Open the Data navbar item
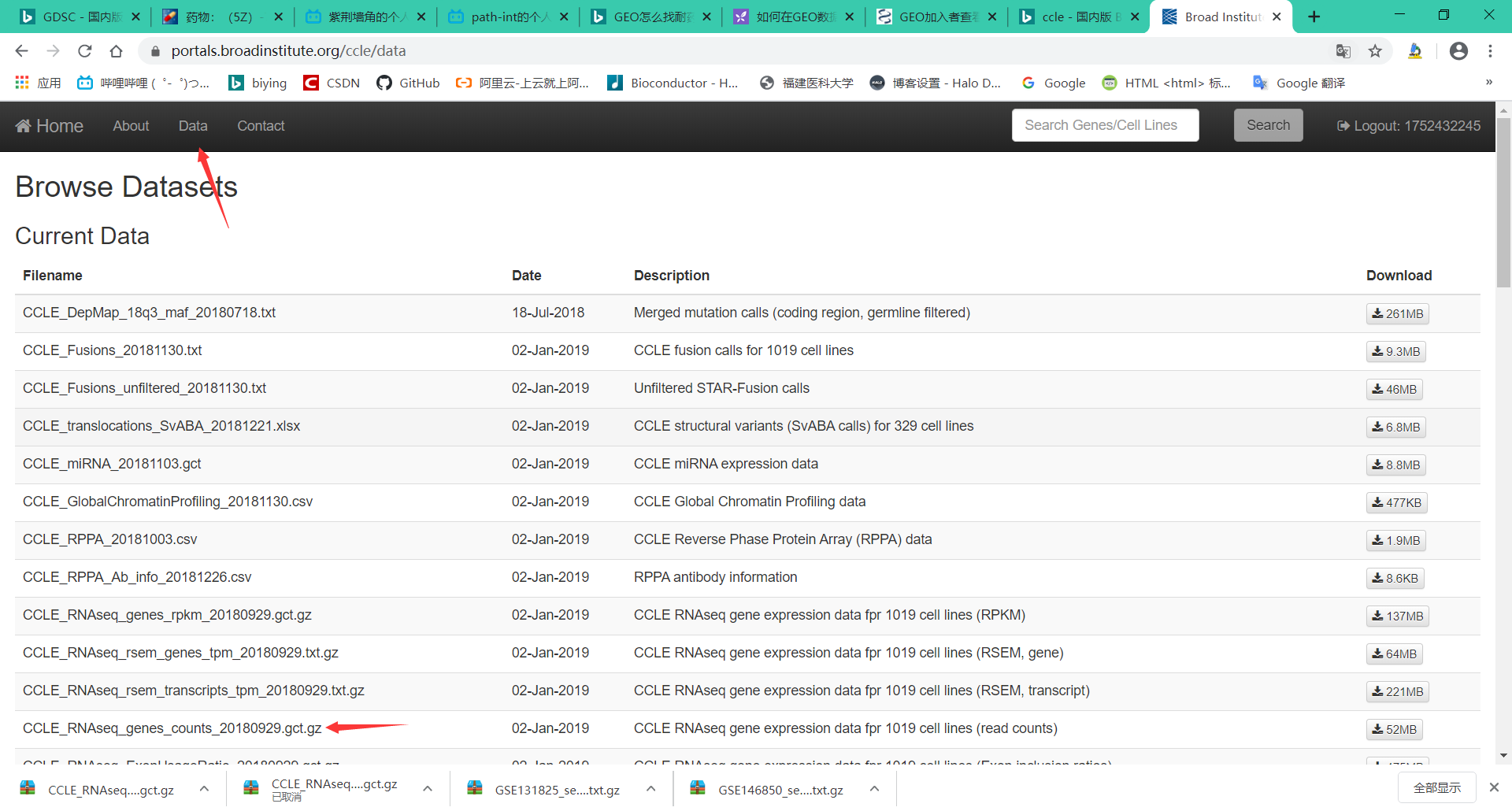 coord(193,126)
